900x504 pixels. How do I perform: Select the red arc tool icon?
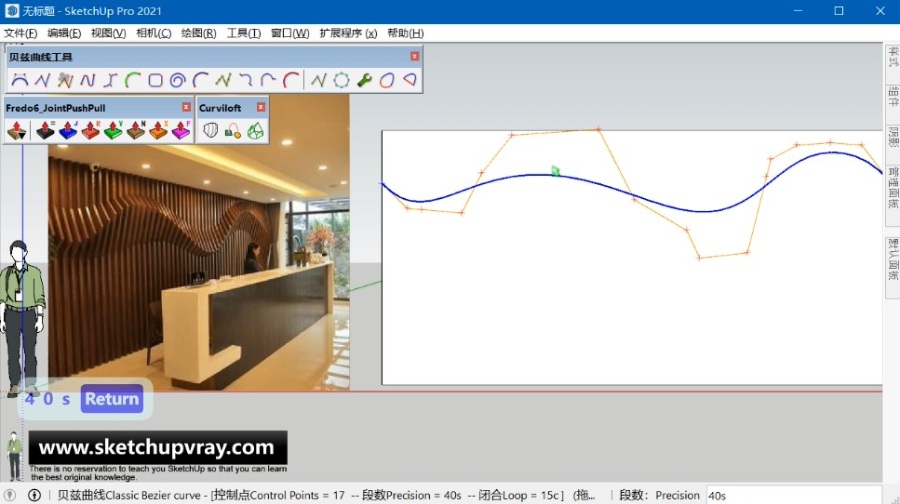(x=291, y=80)
